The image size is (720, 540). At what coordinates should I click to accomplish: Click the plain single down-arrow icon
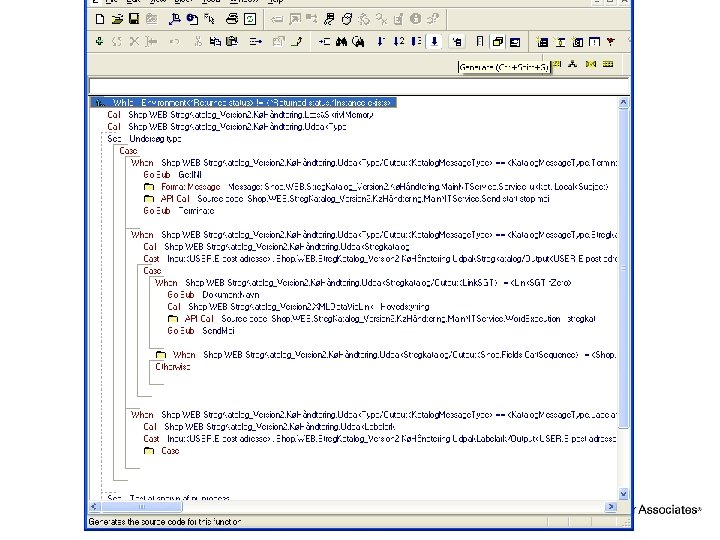pyautogui.click(x=380, y=42)
